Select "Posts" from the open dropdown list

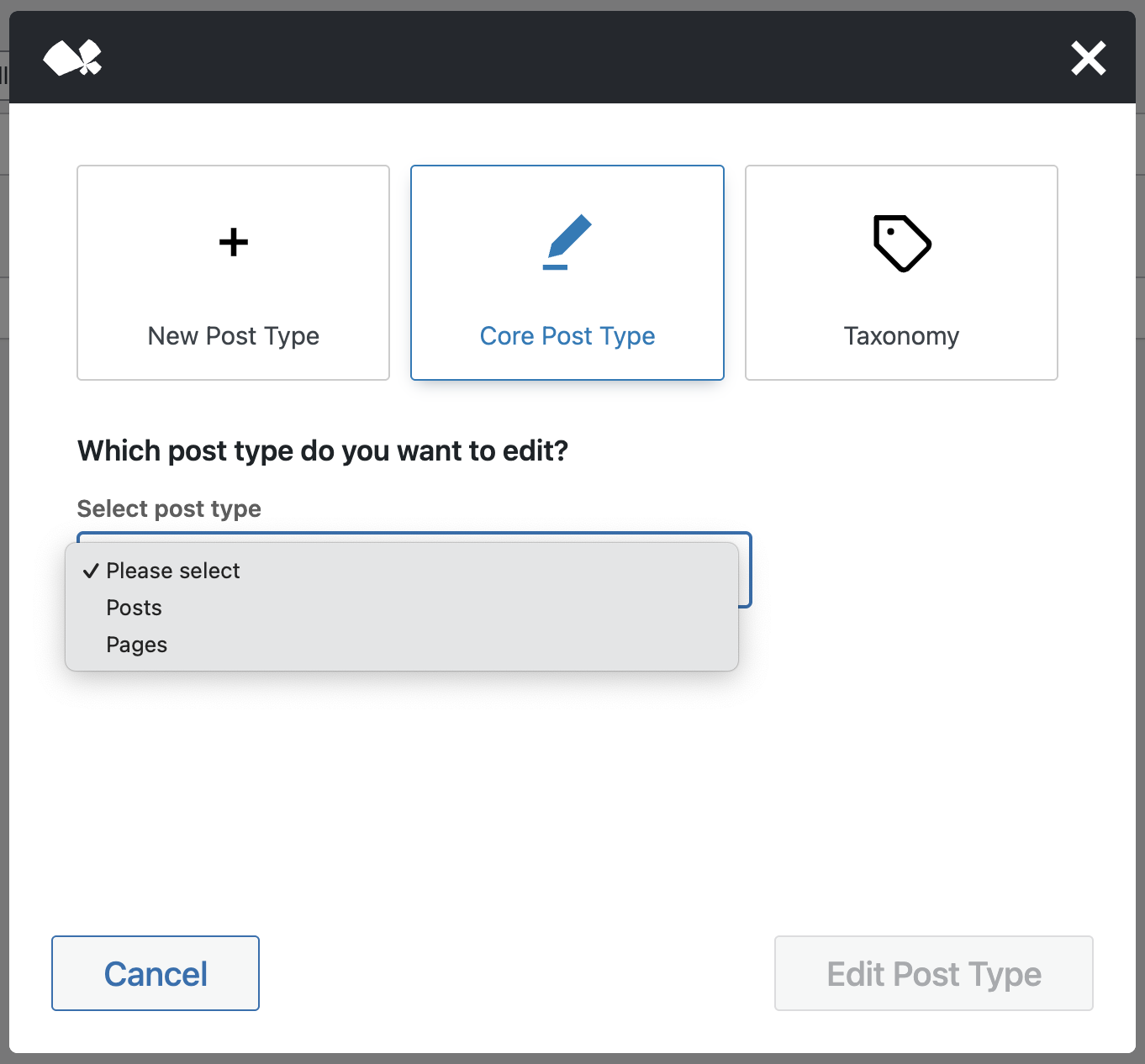[134, 607]
